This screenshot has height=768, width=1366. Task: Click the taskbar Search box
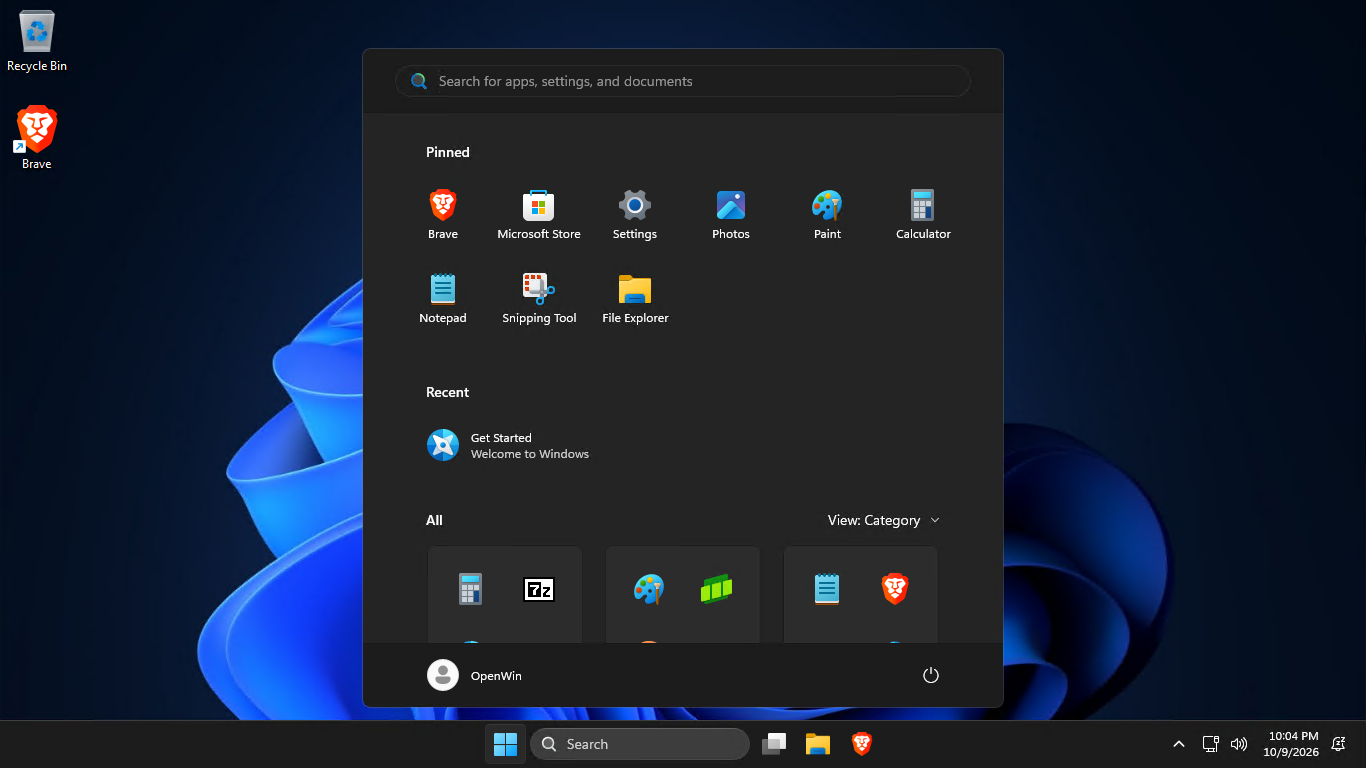pyautogui.click(x=640, y=744)
